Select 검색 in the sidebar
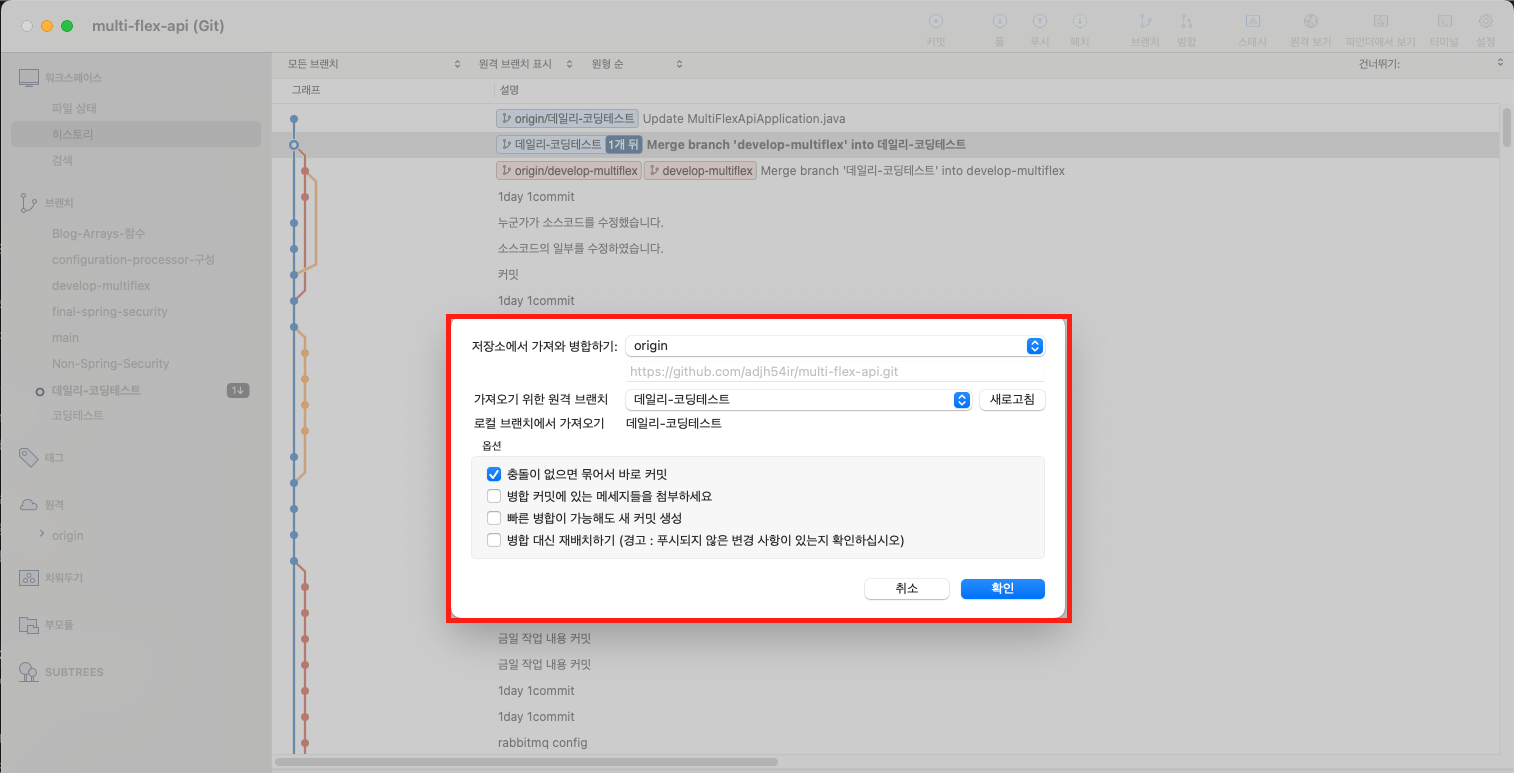 click(x=62, y=160)
